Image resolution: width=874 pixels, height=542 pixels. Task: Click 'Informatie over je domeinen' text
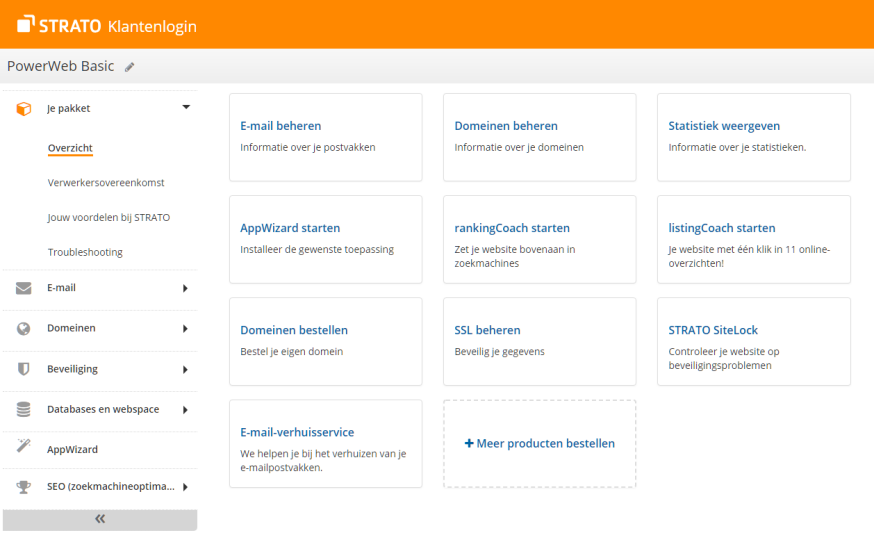[519, 147]
